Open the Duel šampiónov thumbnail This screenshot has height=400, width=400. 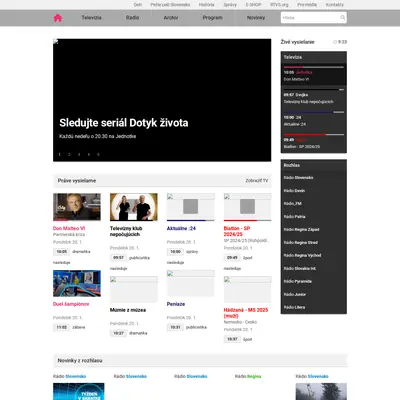(77, 283)
